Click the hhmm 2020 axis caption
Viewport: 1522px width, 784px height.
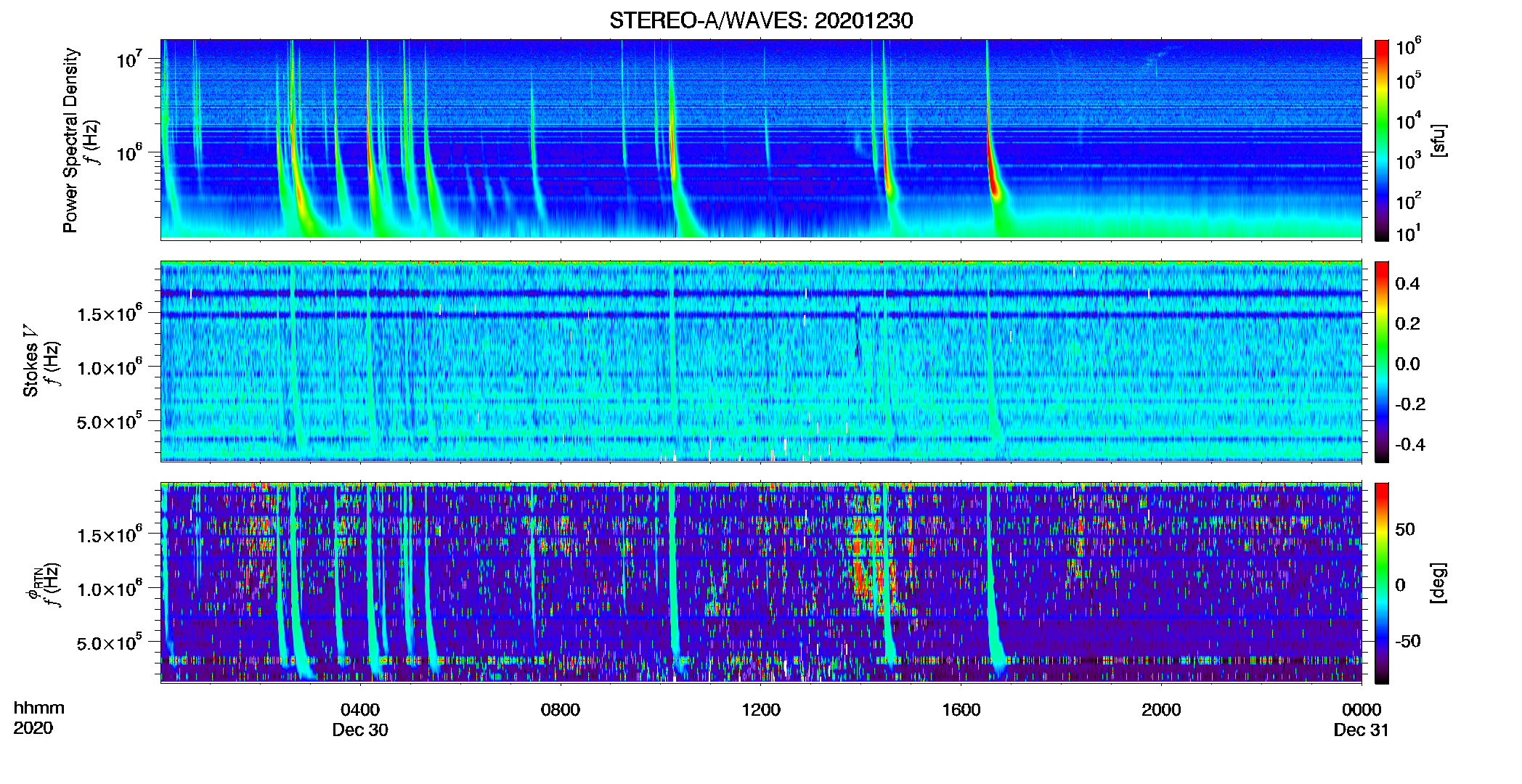pos(39,718)
